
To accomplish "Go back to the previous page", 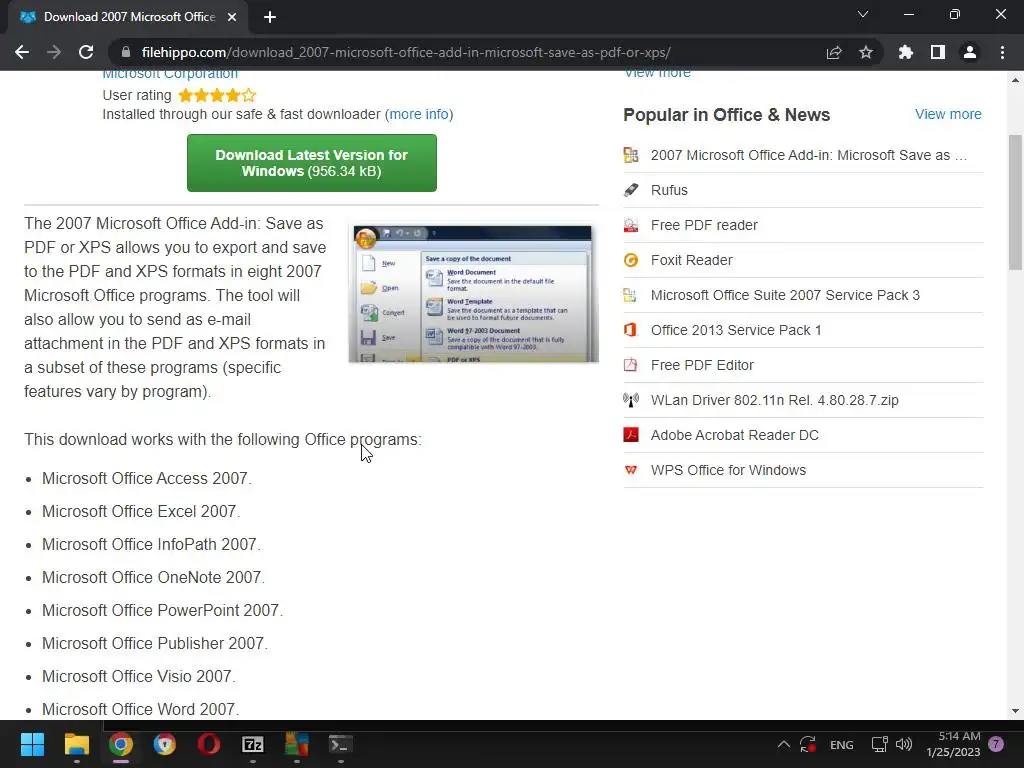I will [22, 52].
